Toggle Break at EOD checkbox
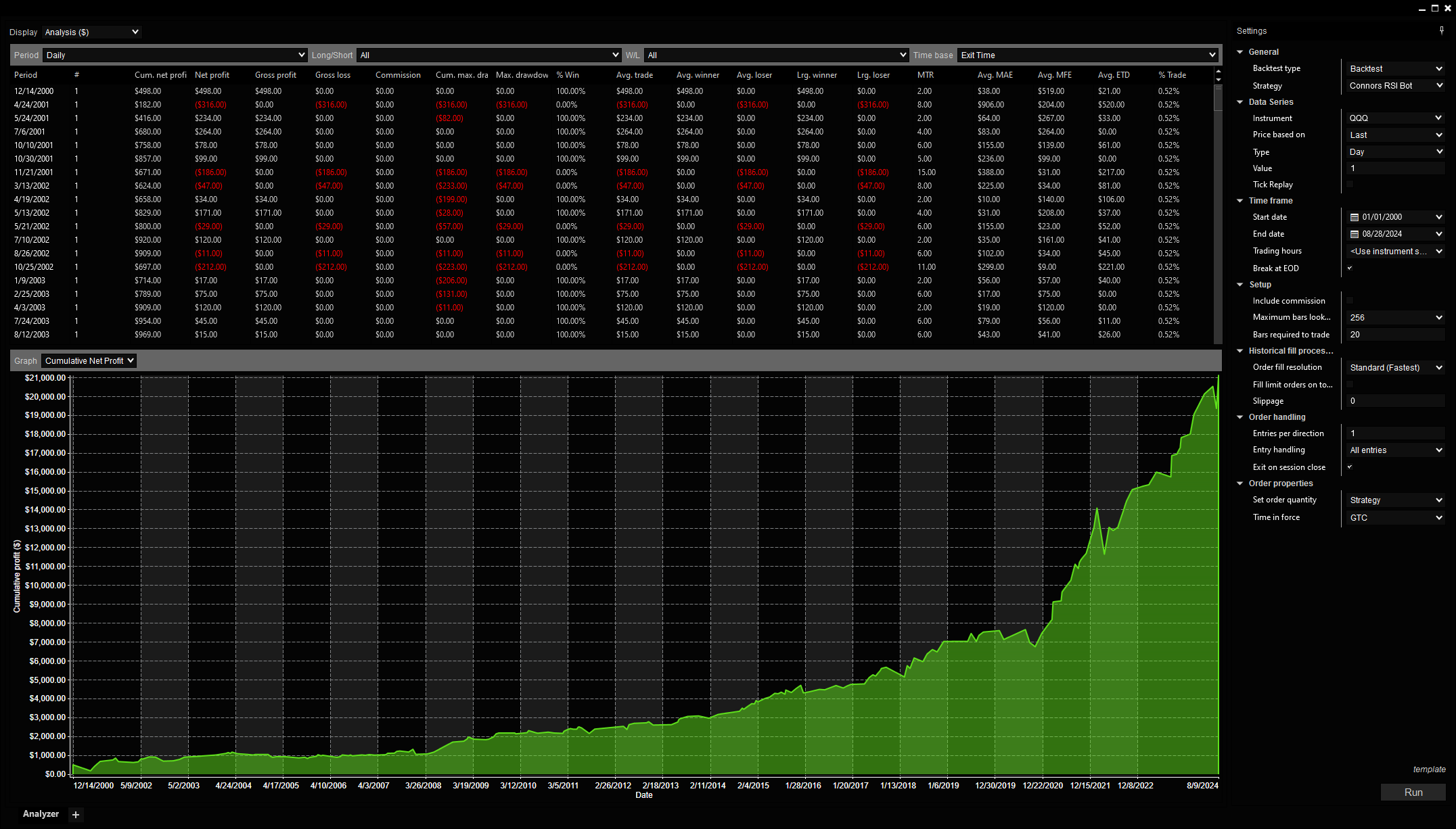The height and width of the screenshot is (829, 1456). pyautogui.click(x=1350, y=268)
